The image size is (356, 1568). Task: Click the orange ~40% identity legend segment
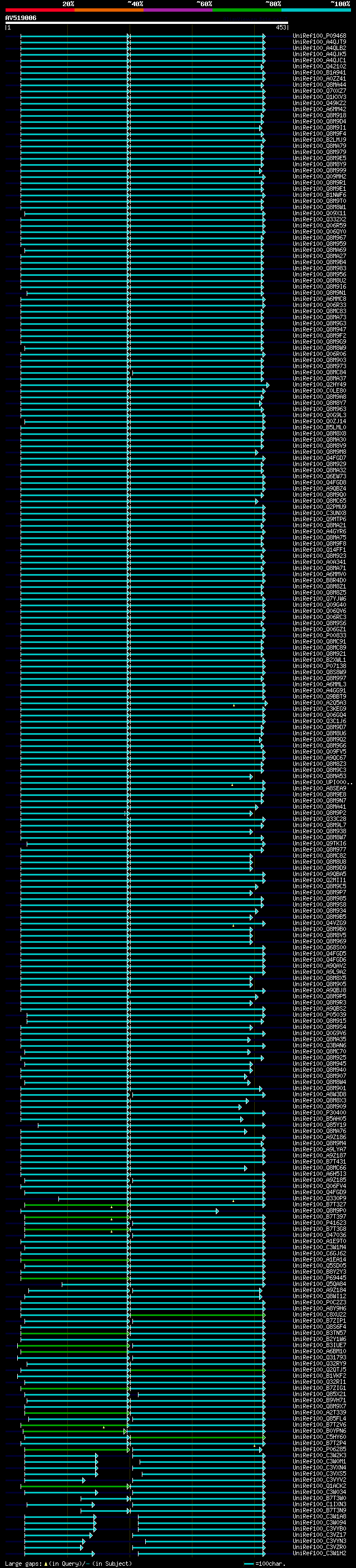point(109,10)
